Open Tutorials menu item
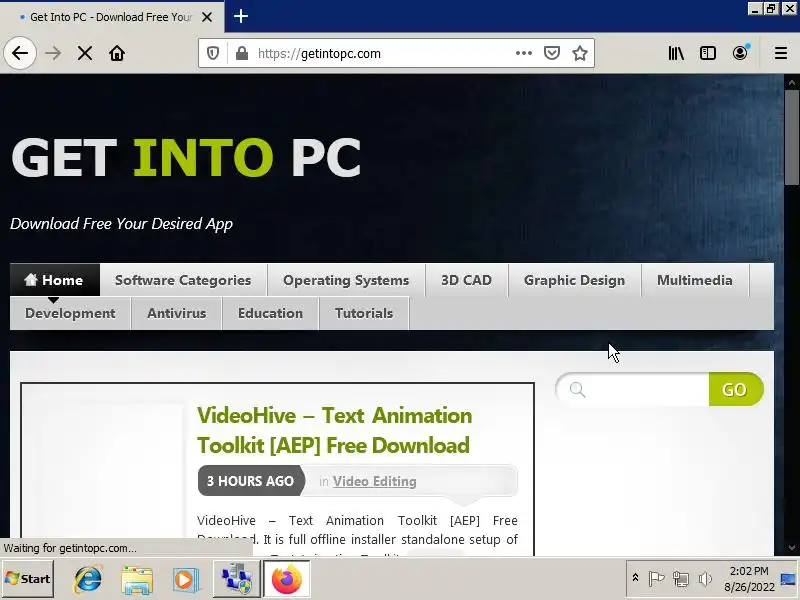 point(364,313)
